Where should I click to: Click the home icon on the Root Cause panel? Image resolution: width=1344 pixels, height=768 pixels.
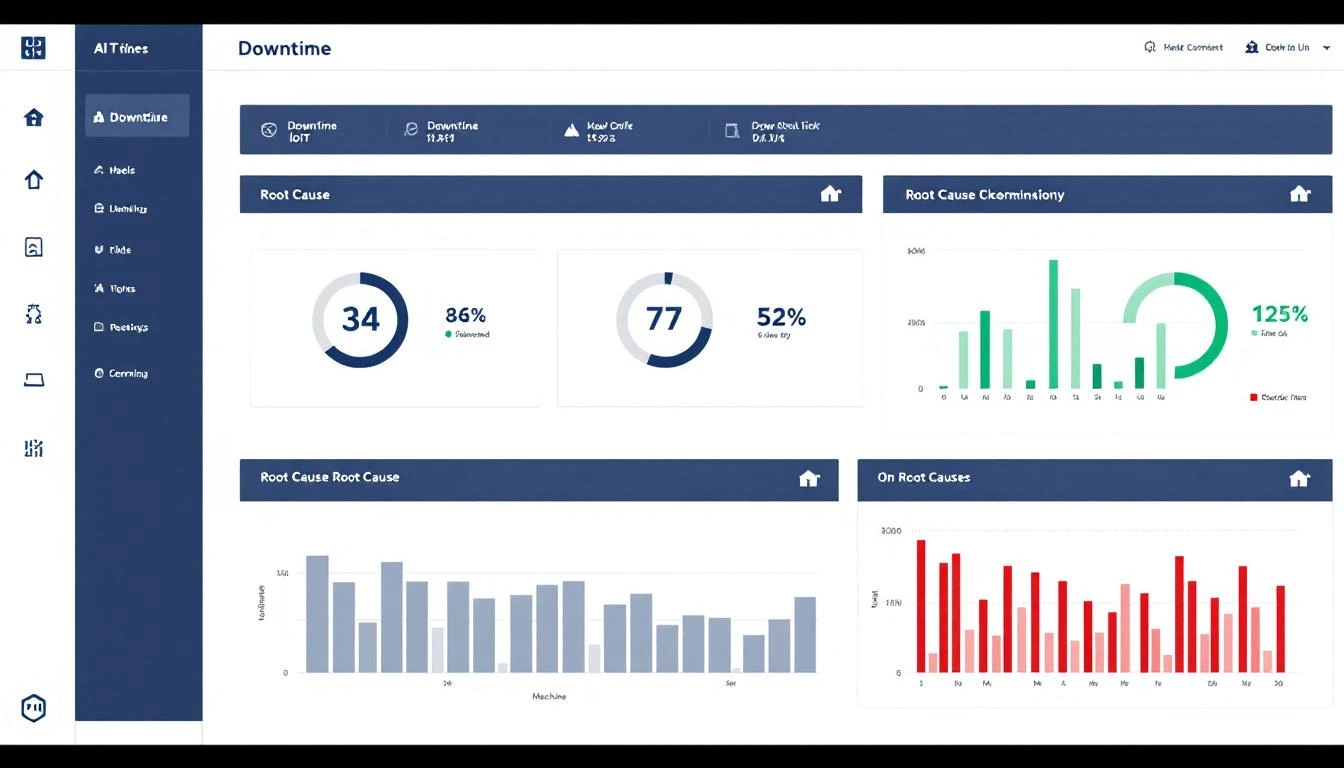830,194
